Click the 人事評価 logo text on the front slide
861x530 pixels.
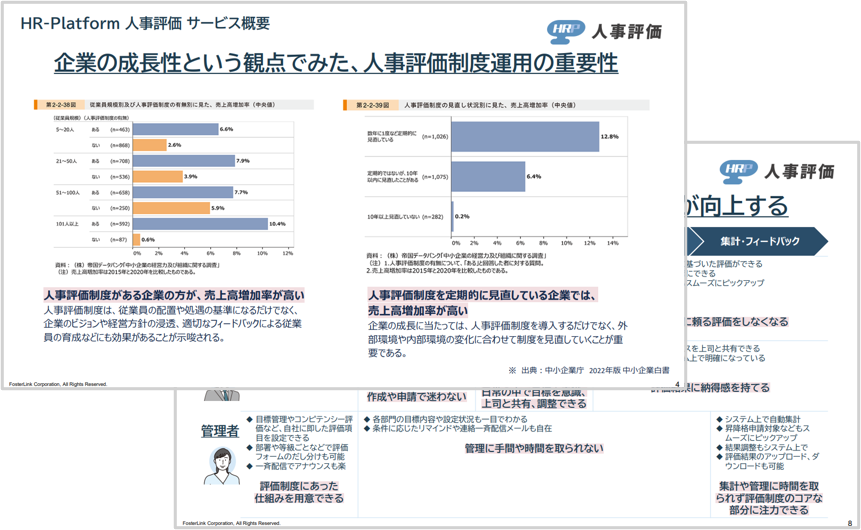click(627, 31)
